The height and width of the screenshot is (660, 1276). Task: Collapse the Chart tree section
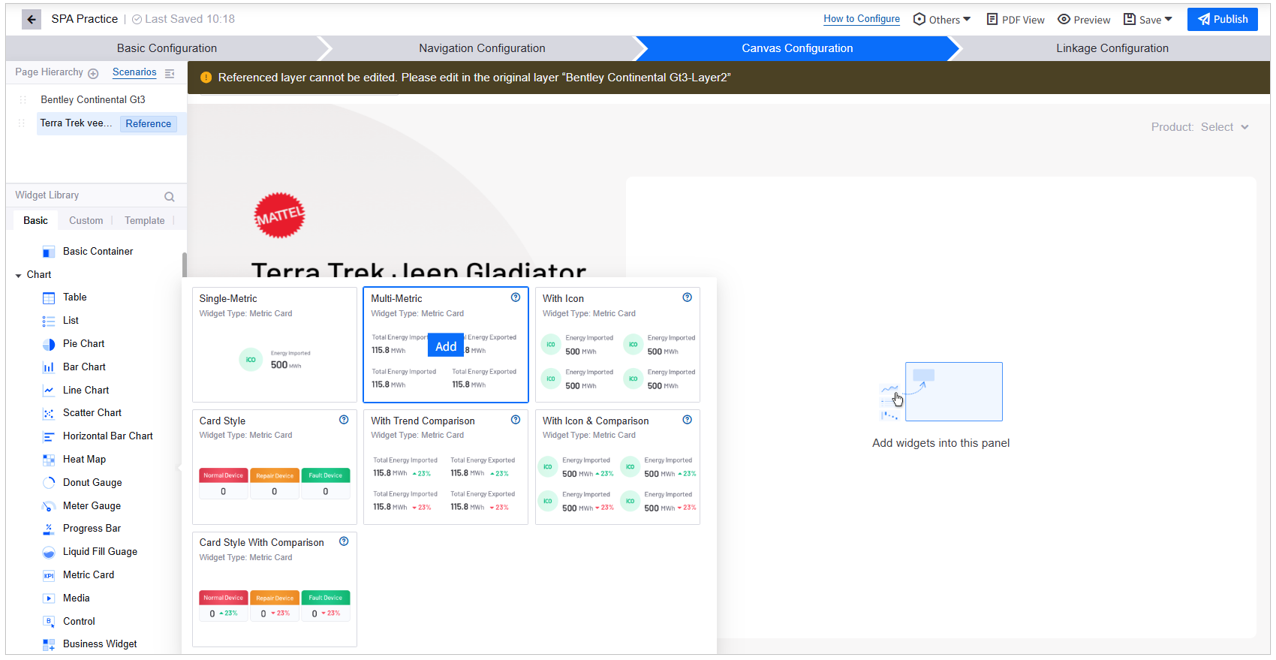(19, 275)
